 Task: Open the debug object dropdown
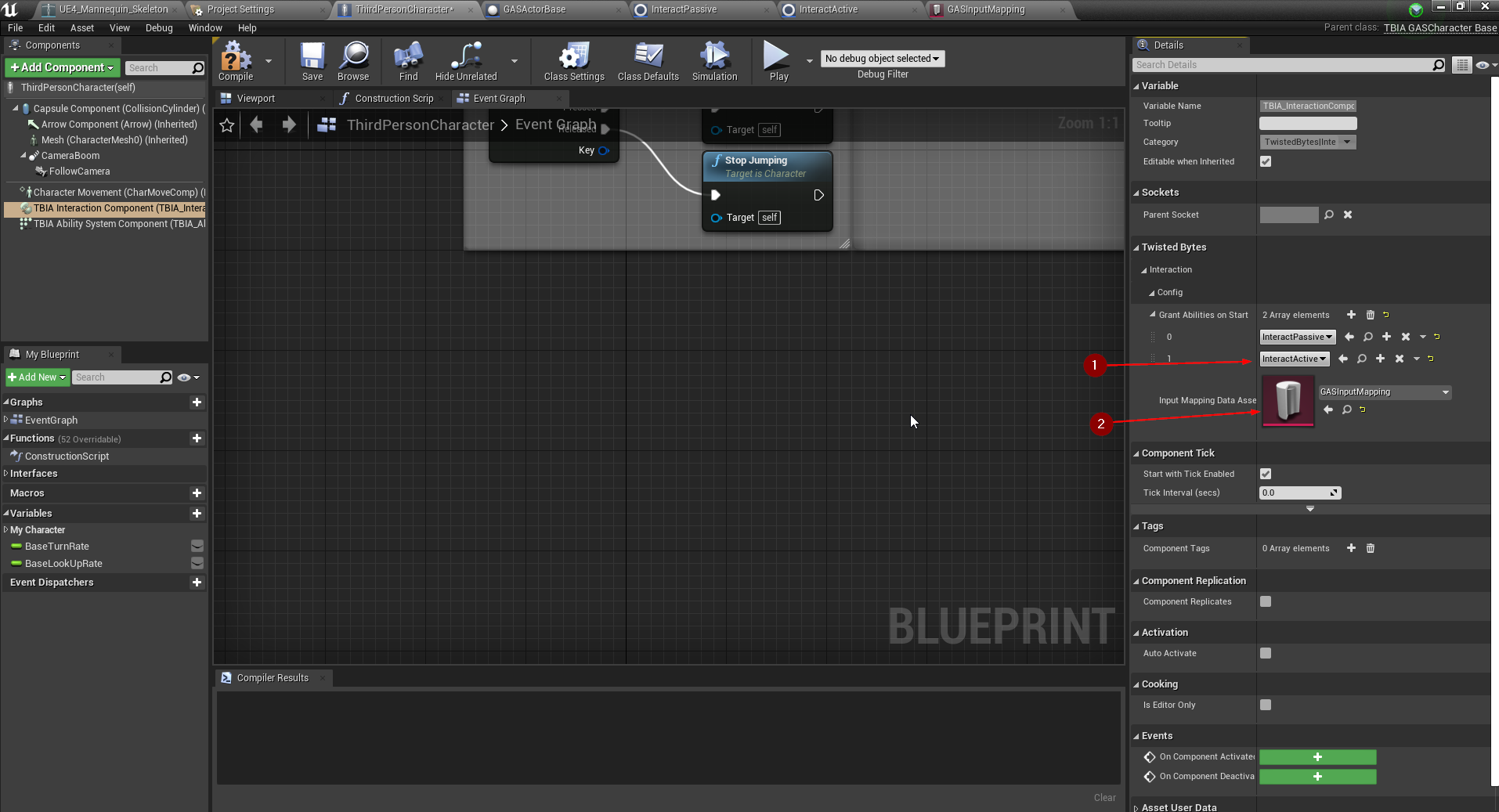click(x=883, y=59)
